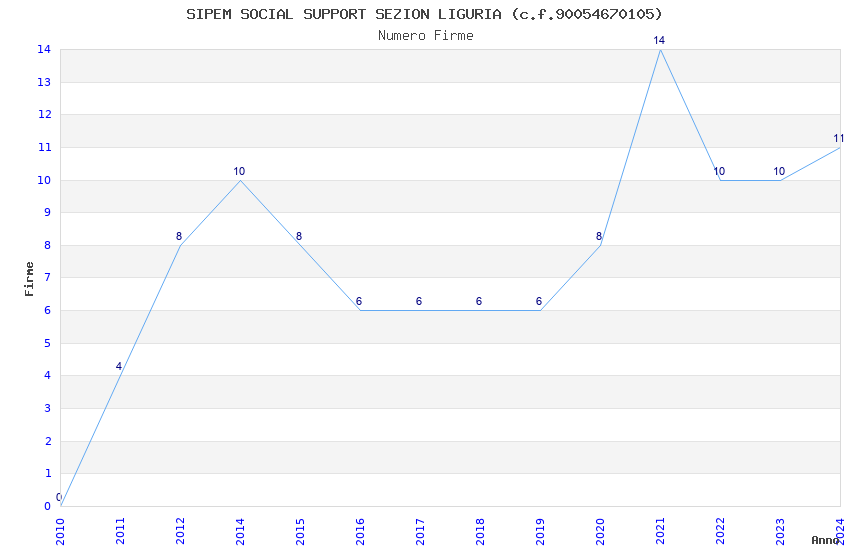
Task: Click y-axis tick value 13
Action: (x=44, y=82)
